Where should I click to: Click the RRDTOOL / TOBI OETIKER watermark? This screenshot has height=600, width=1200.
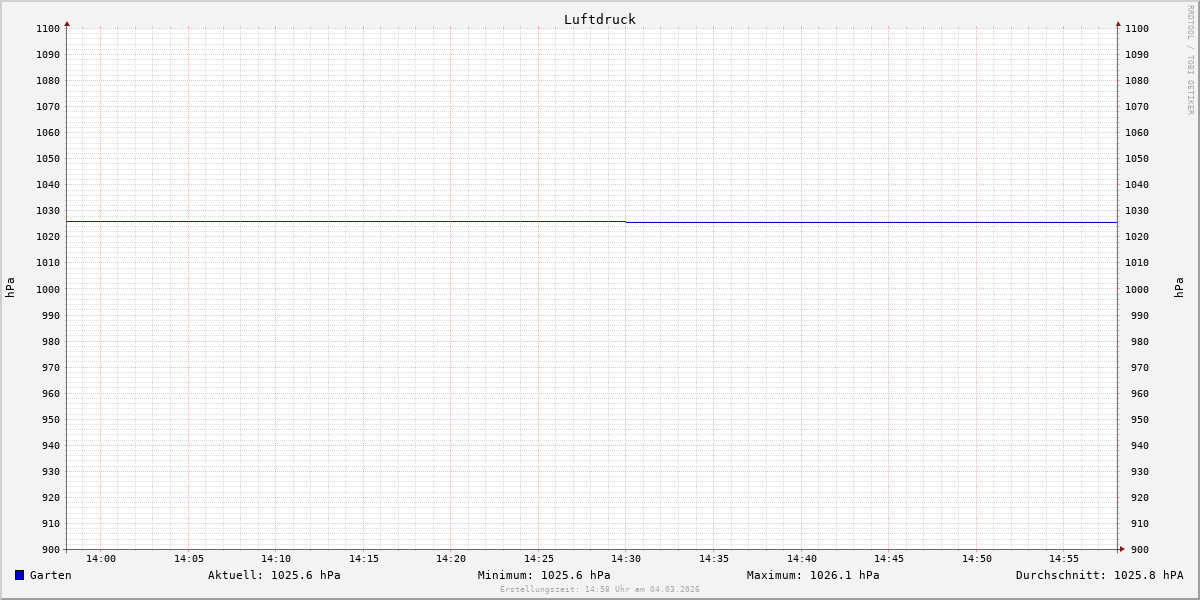[x=1190, y=60]
